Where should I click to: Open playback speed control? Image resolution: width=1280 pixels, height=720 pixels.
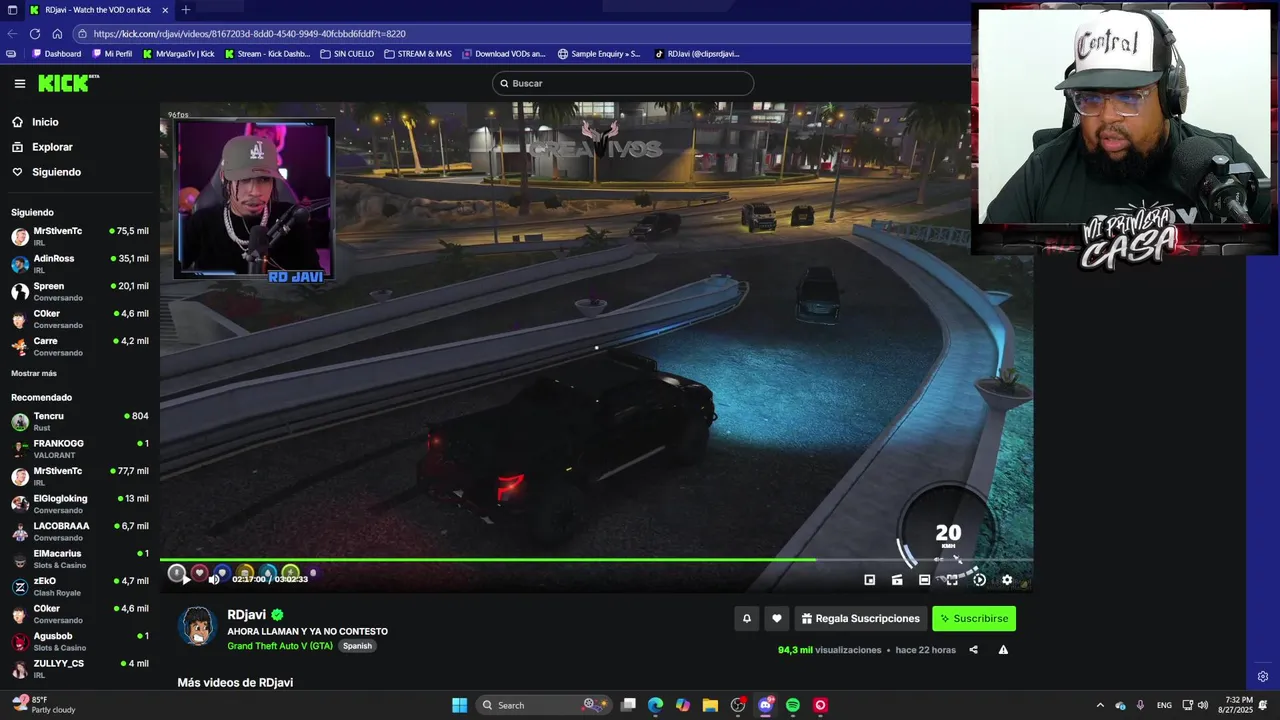pos(980,579)
